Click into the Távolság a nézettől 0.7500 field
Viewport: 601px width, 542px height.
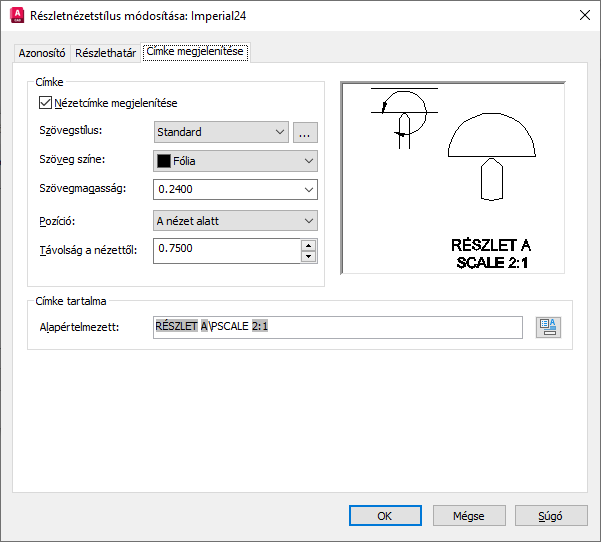[227, 251]
